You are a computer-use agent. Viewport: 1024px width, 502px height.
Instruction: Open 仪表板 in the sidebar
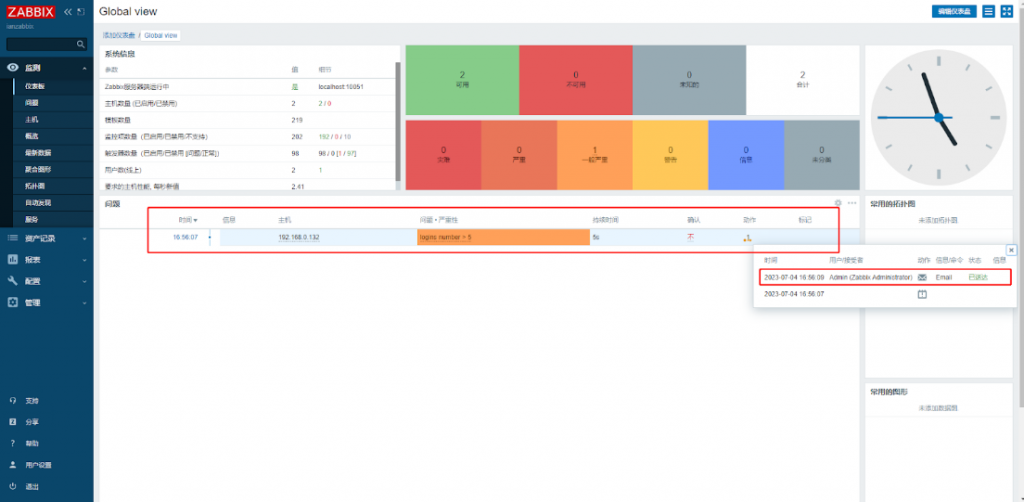coord(35,86)
